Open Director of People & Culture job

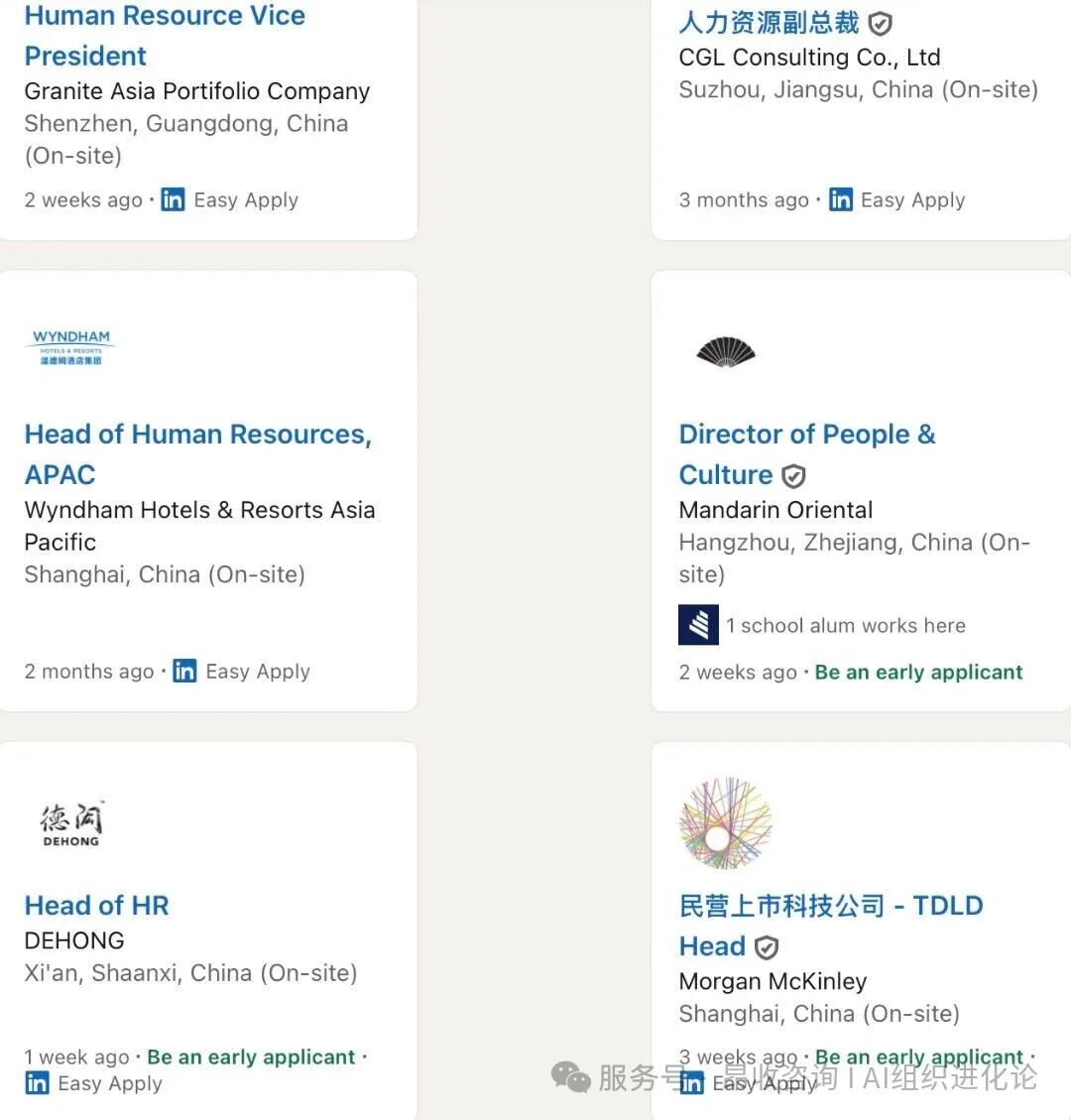806,435
